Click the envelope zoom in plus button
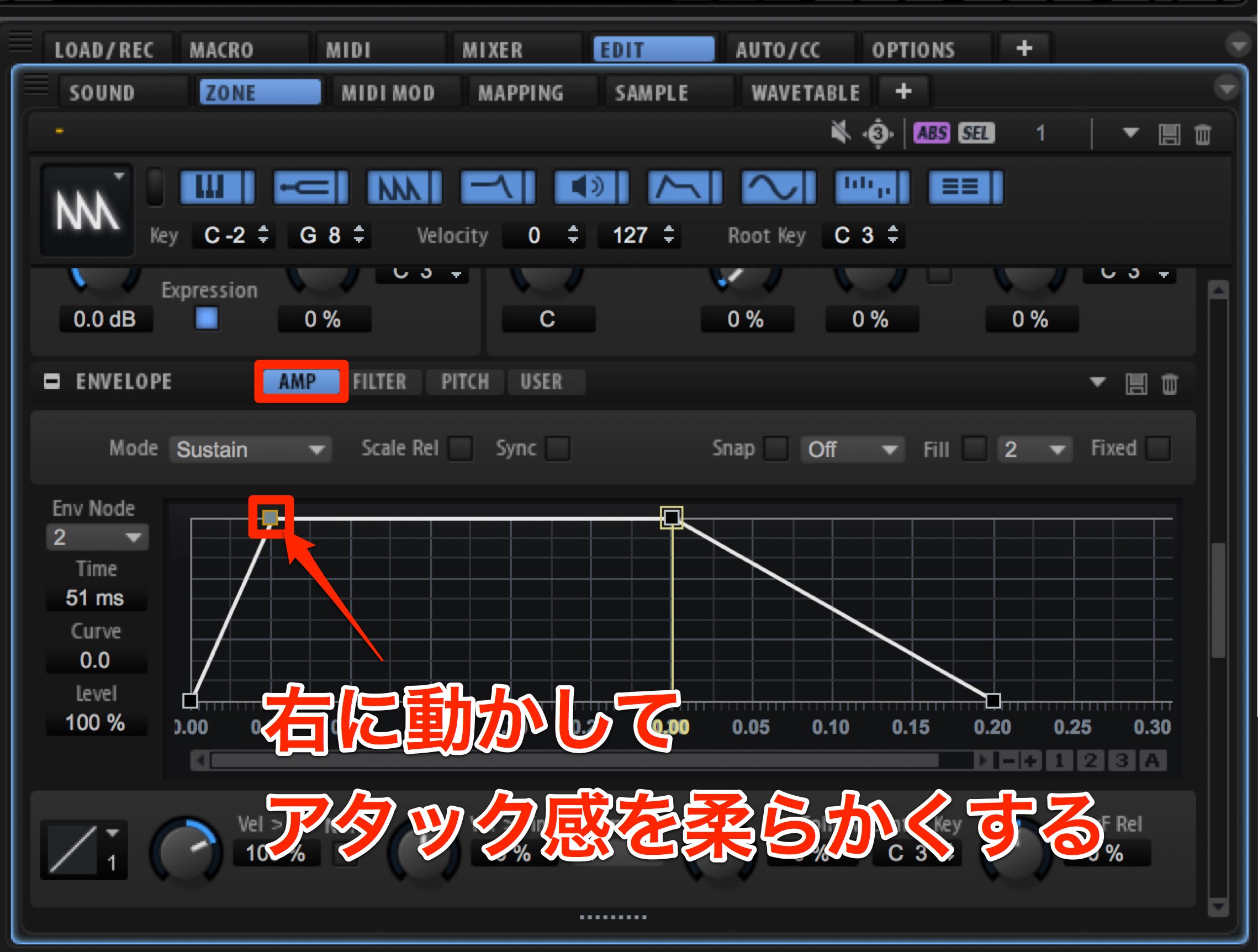This screenshot has height=952, width=1258. point(1030,760)
